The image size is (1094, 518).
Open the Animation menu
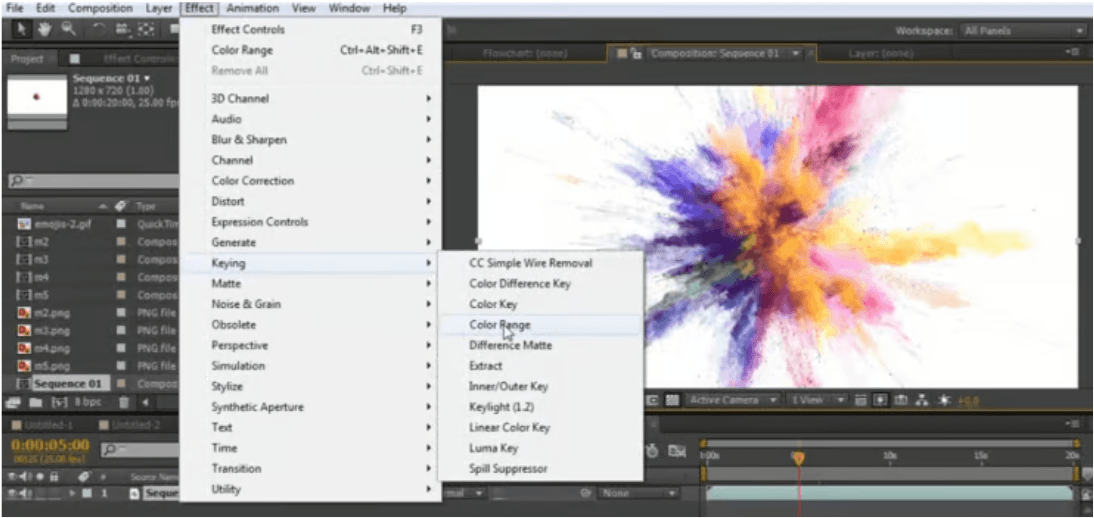[252, 8]
